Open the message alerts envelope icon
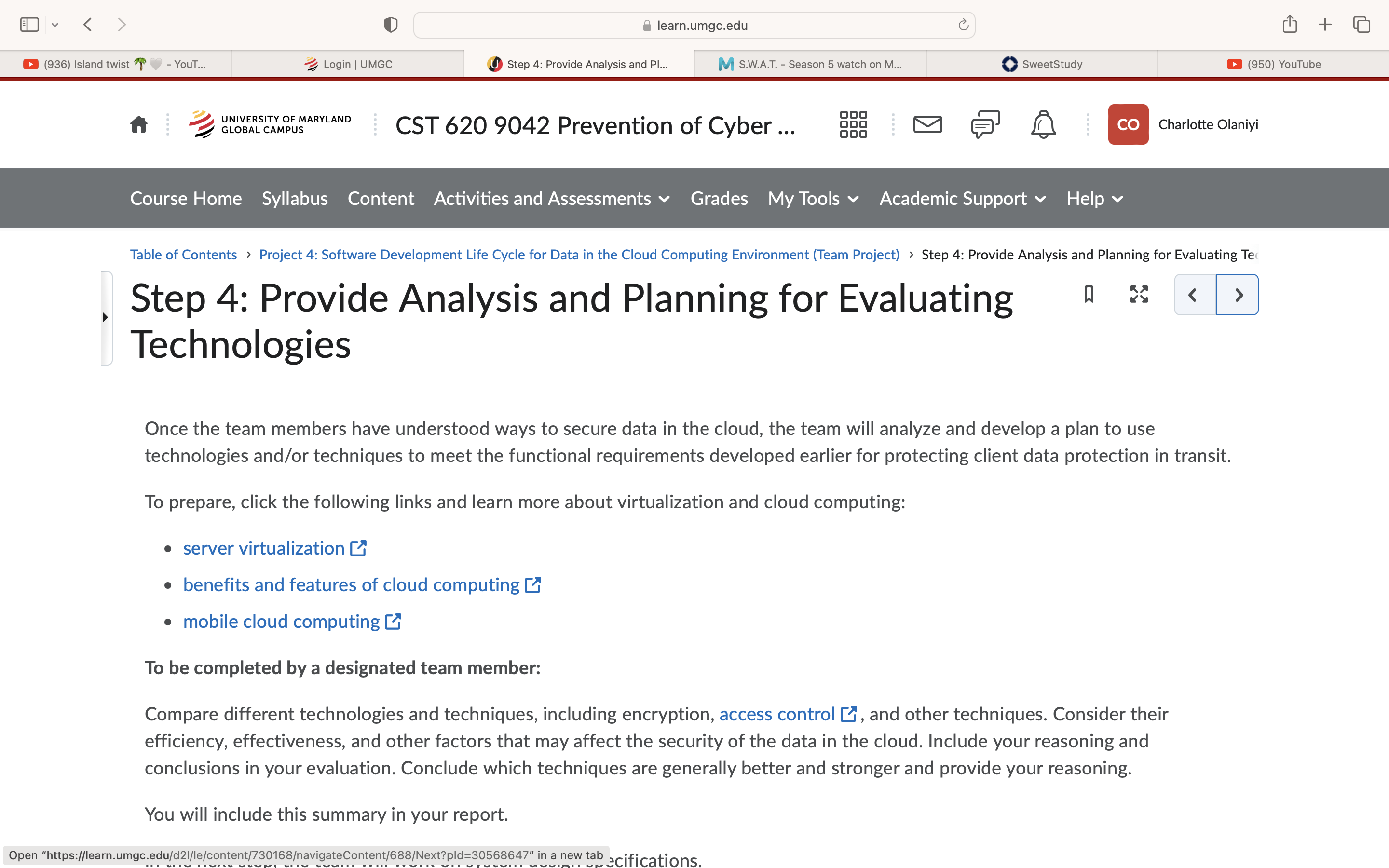 (927, 124)
